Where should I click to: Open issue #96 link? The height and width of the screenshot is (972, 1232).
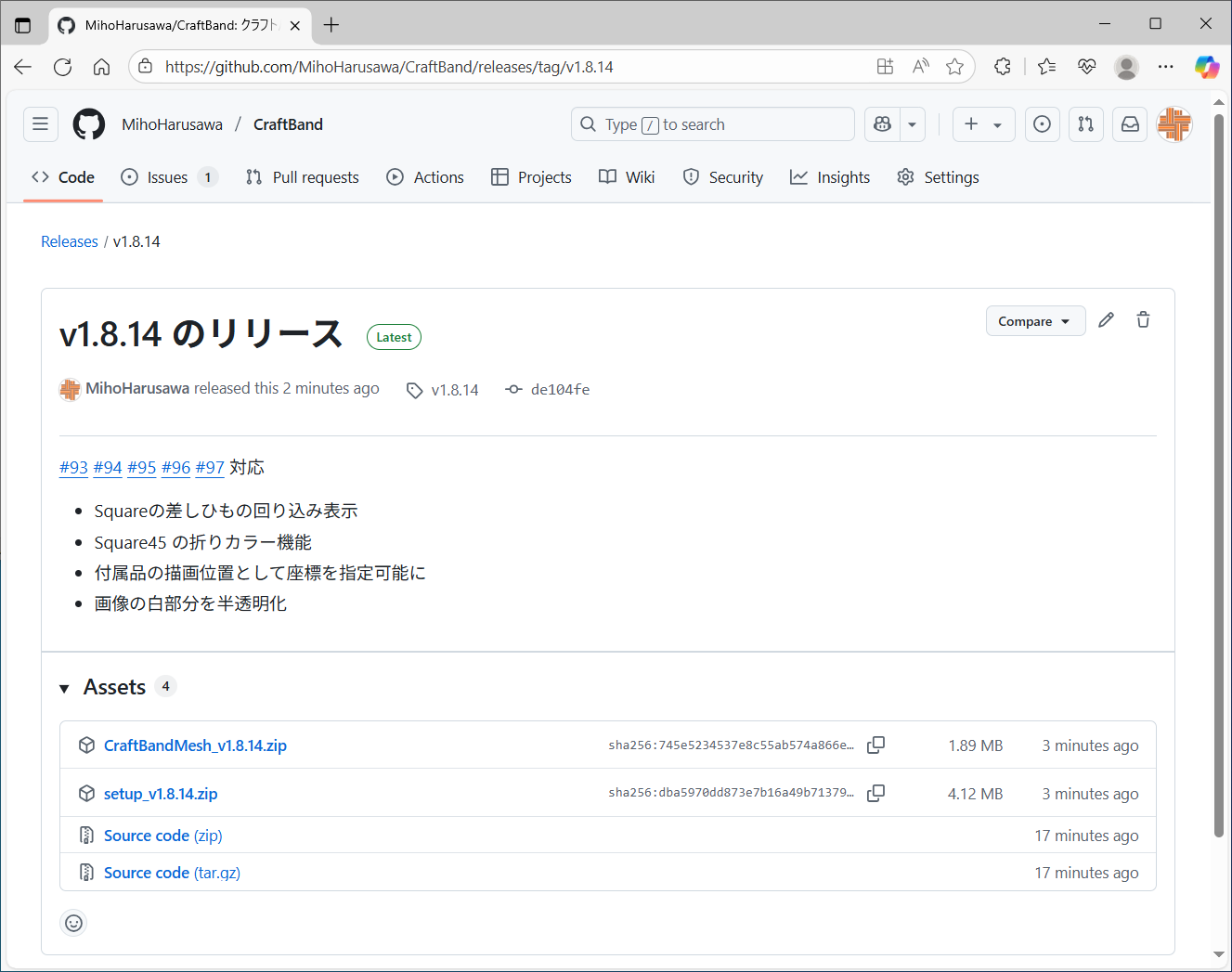pos(176,468)
